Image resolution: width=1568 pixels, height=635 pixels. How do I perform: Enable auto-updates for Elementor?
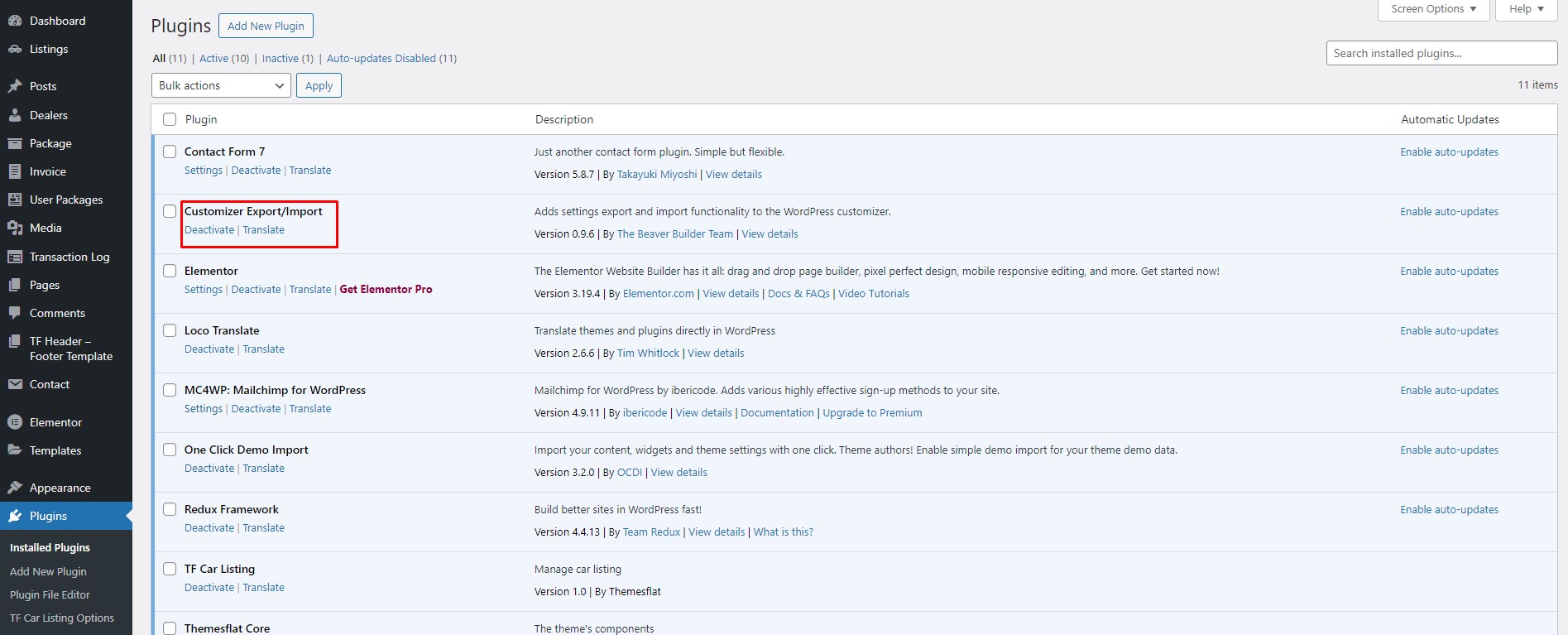pyautogui.click(x=1449, y=271)
